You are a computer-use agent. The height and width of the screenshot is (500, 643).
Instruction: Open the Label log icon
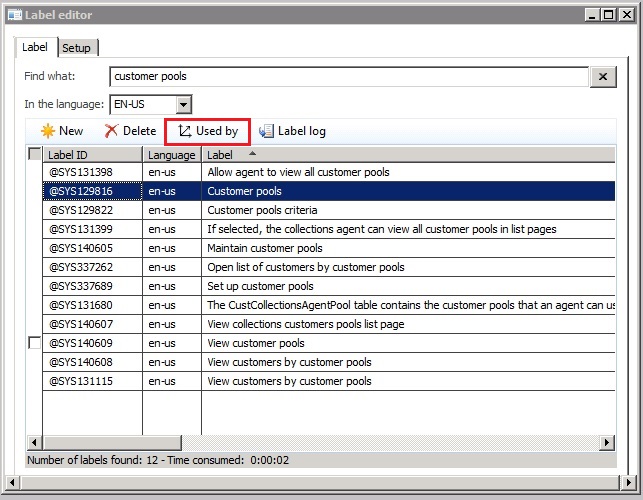point(266,131)
